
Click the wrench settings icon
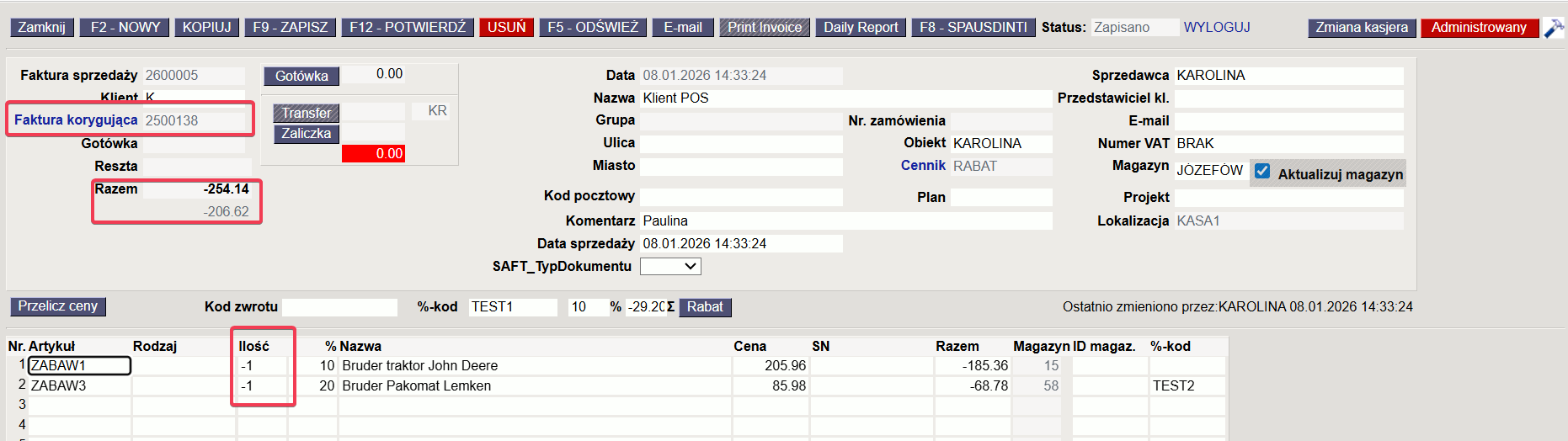click(x=1554, y=28)
